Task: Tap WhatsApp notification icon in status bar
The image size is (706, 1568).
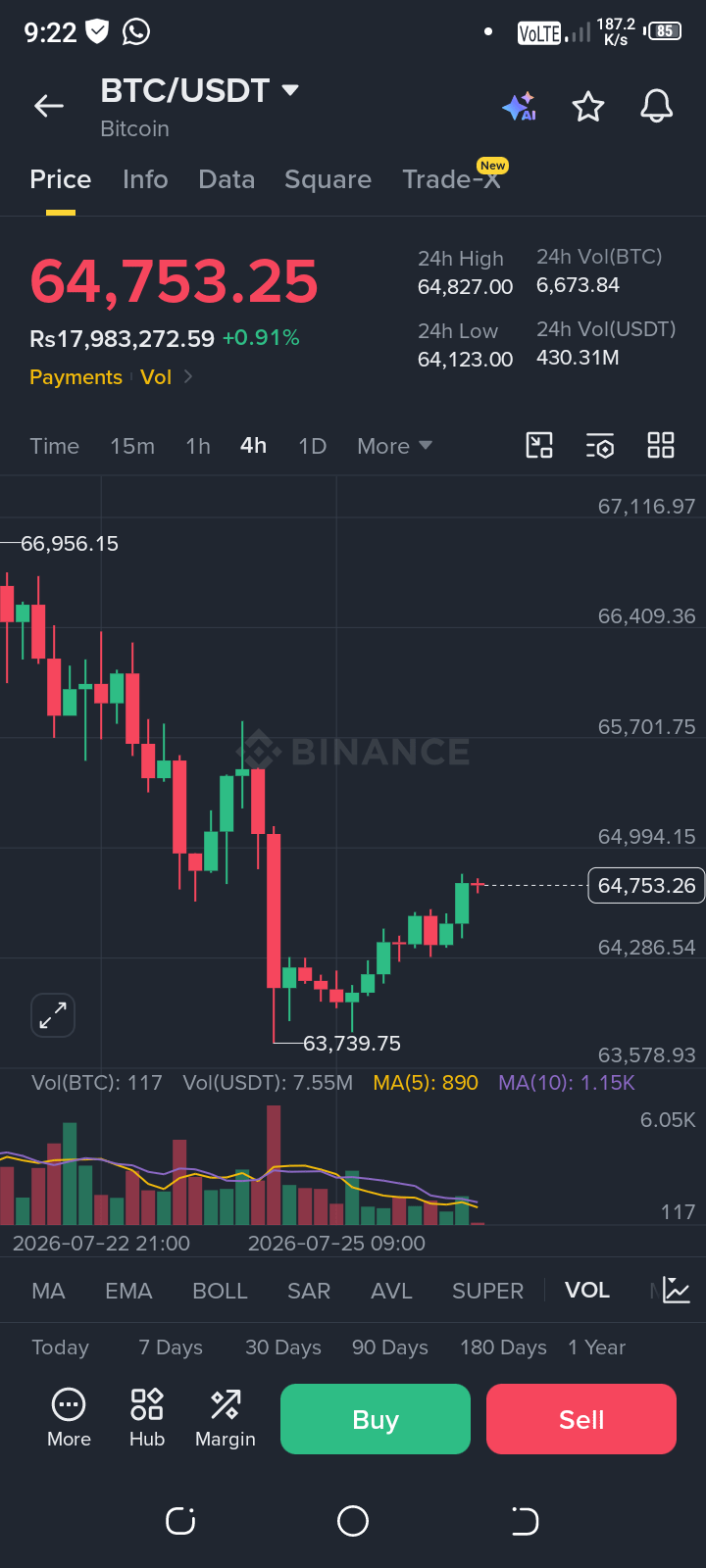Action: [136, 31]
